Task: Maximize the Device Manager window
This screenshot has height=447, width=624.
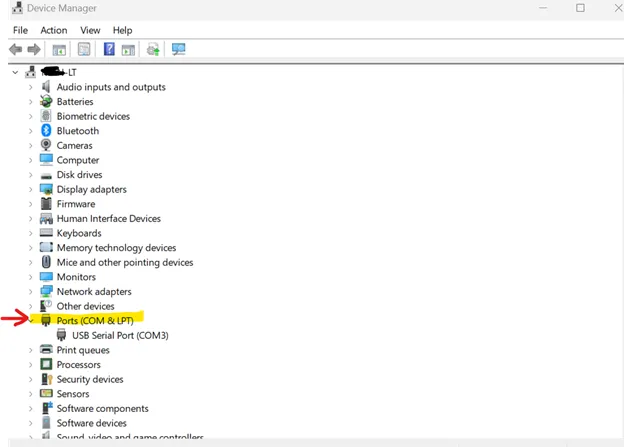Action: coord(580,8)
